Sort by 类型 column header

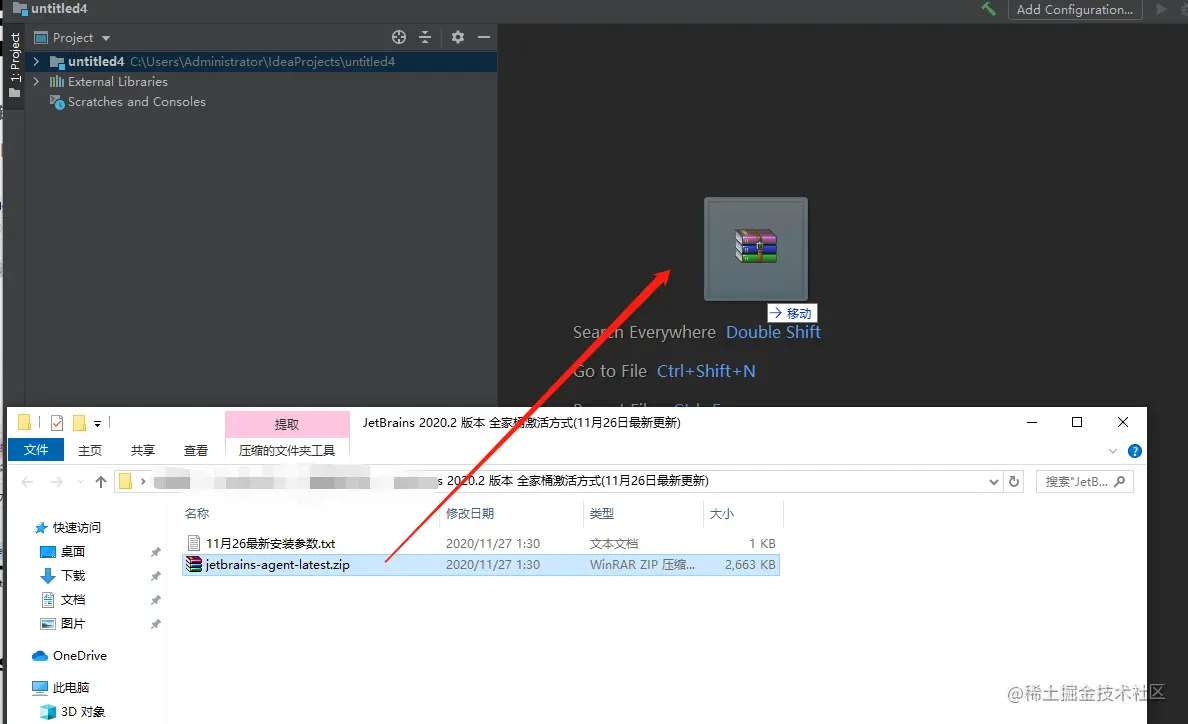[x=602, y=513]
